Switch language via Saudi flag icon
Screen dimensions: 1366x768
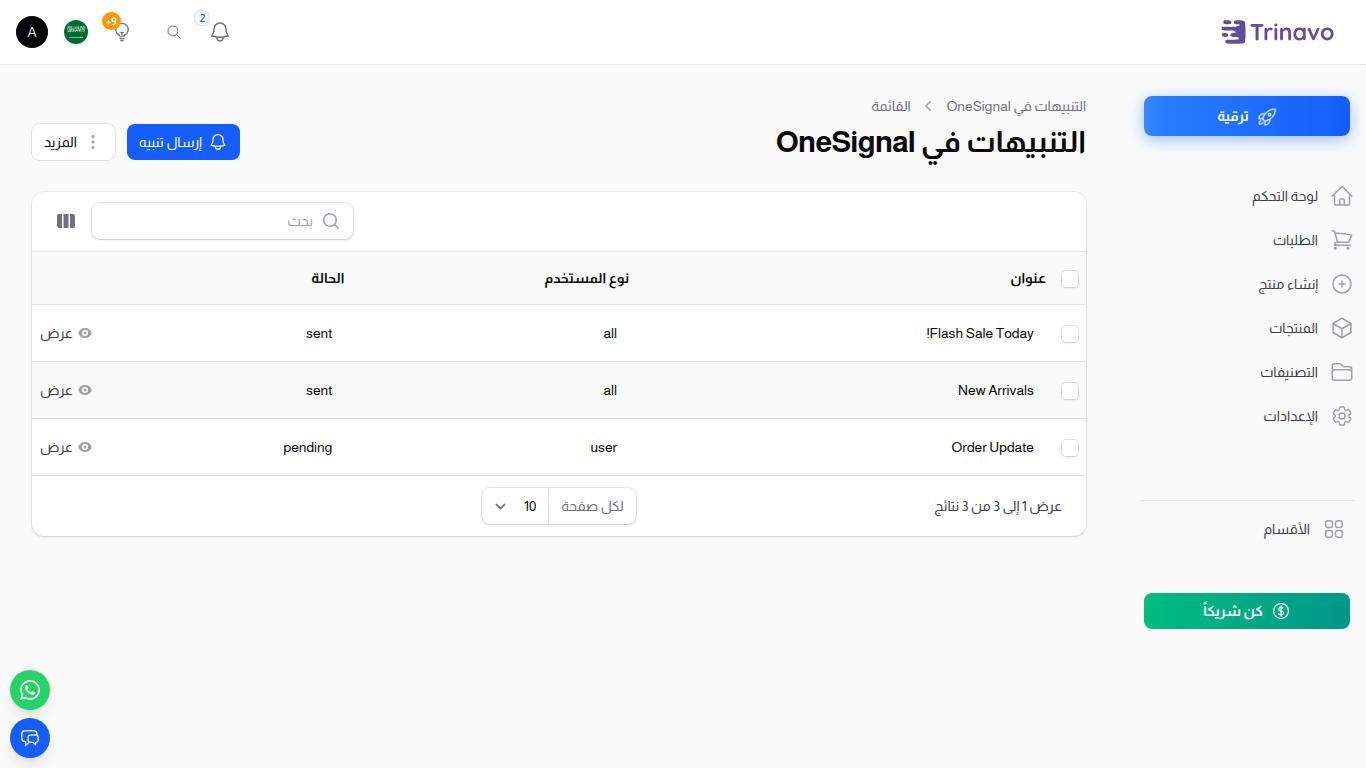76,32
